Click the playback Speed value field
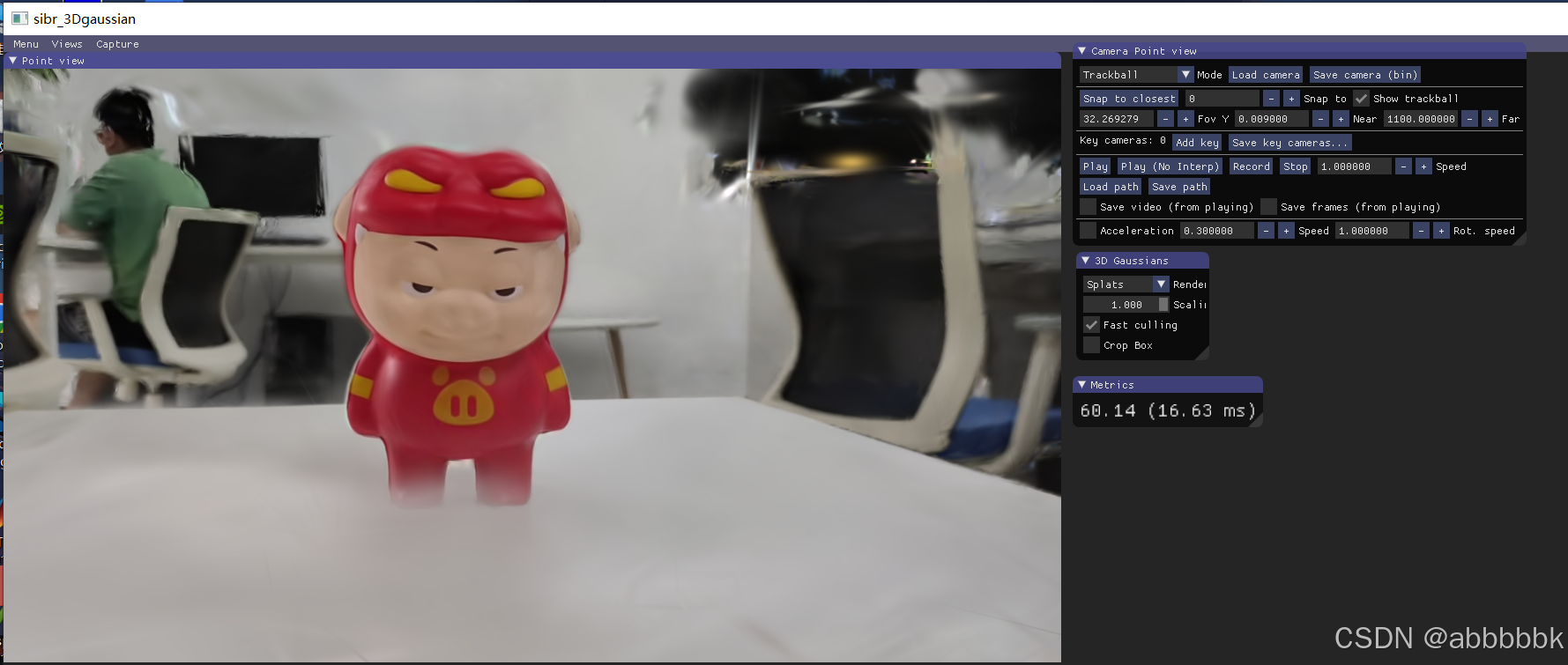 1355,166
